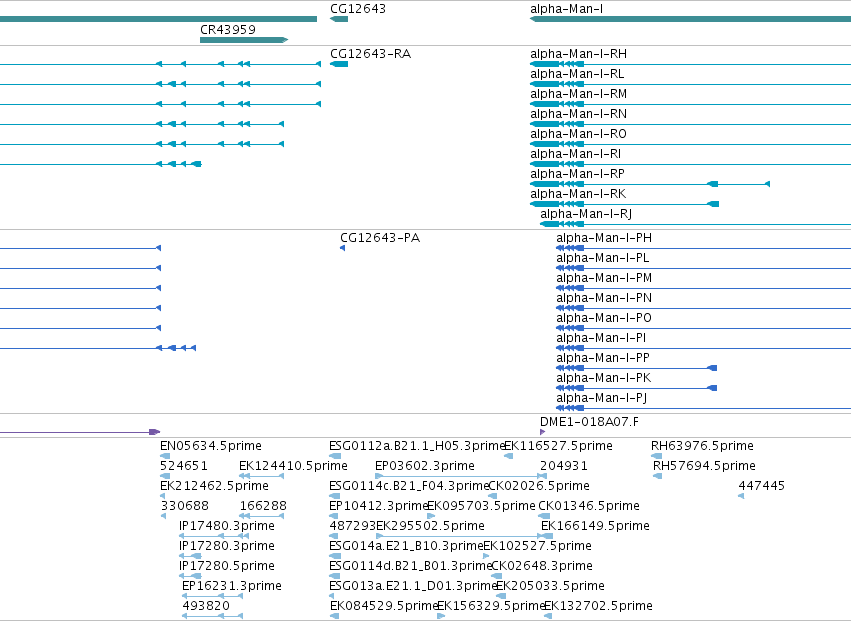Select transcript alpha-Man-I-RH

(578, 54)
